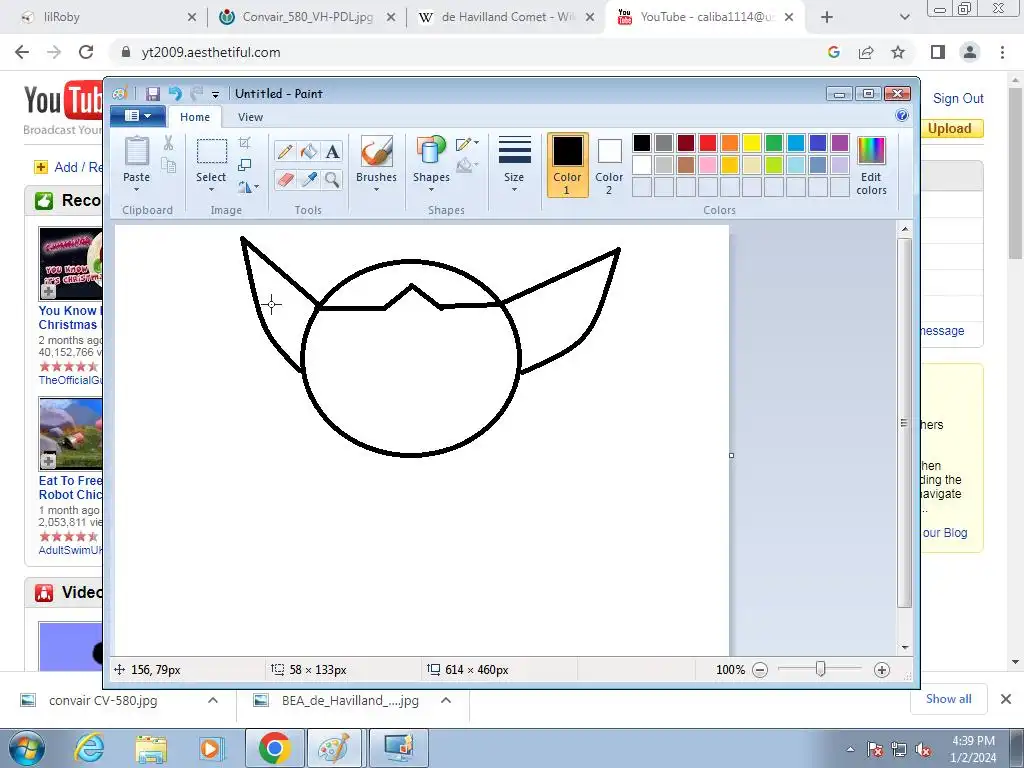
Task: Switch to Convair_580_VH-PDL.jpg browser tab
Action: [307, 17]
